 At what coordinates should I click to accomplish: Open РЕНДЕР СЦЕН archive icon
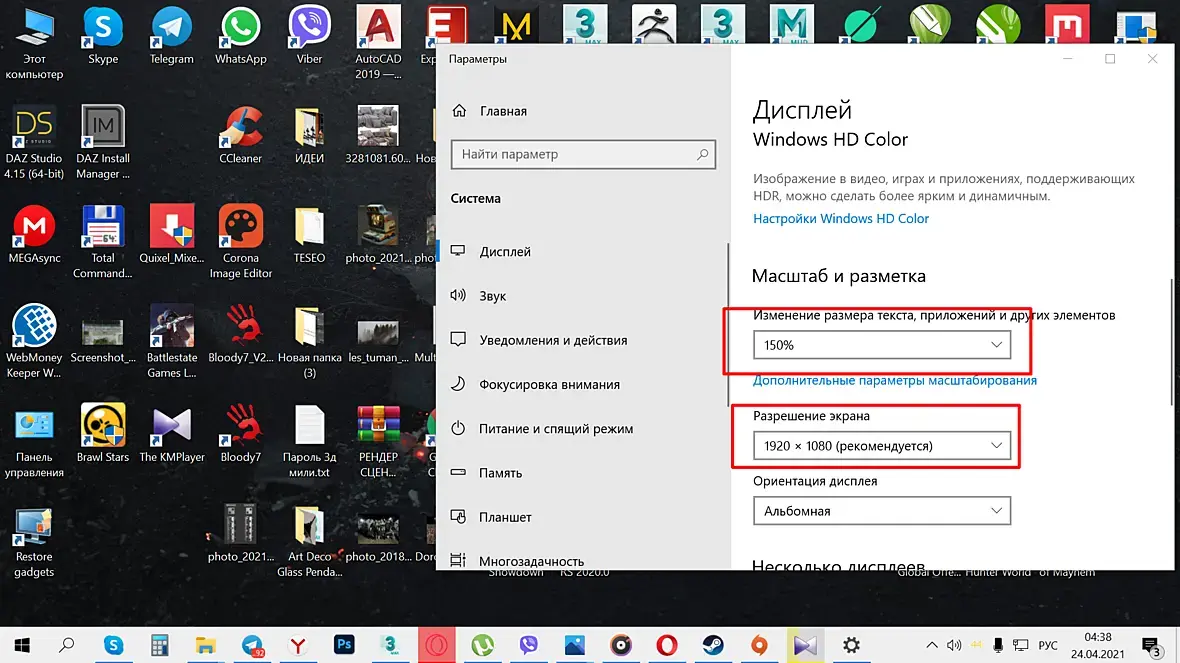[x=378, y=441]
